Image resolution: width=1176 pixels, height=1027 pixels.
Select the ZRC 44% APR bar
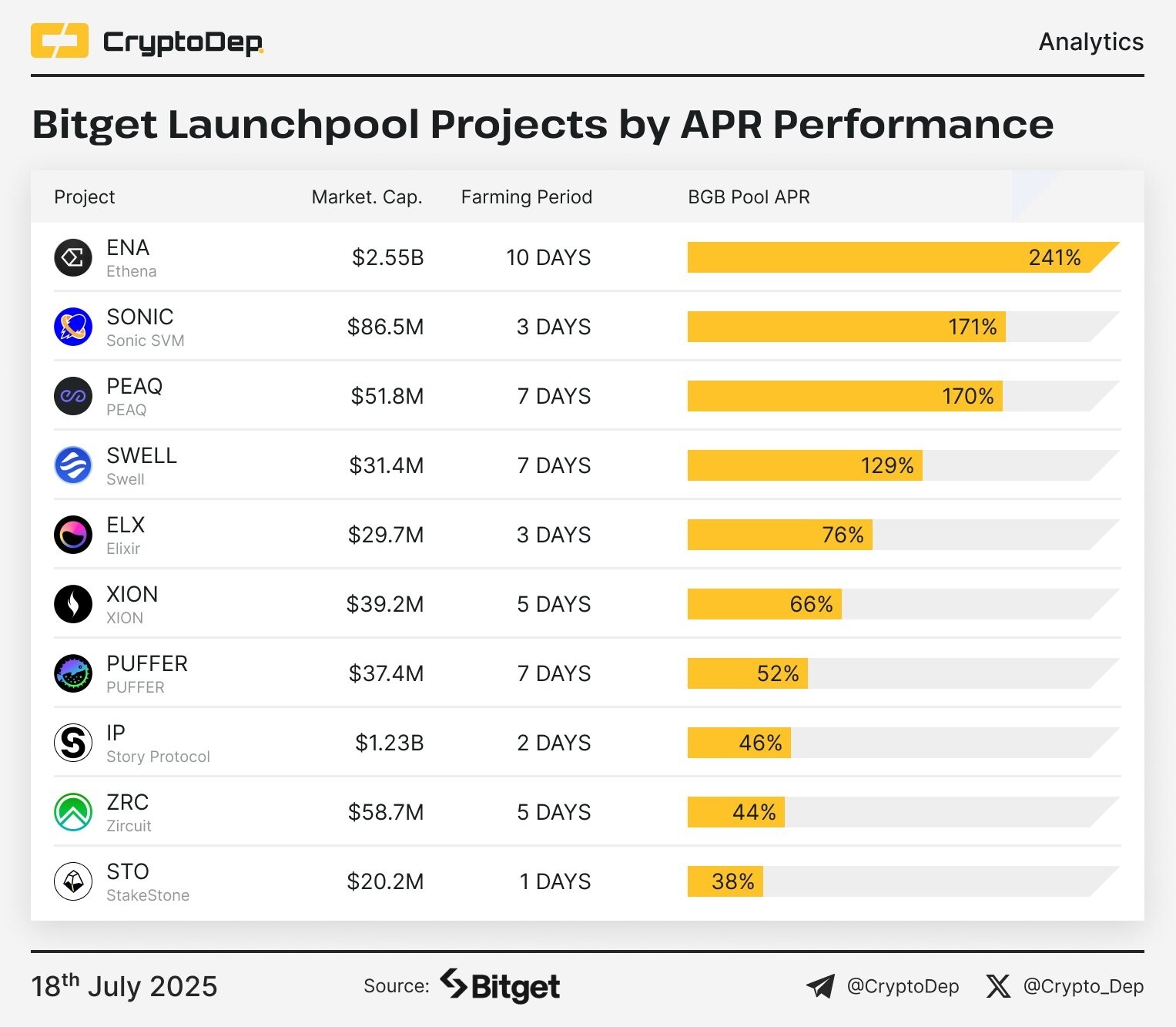[736, 812]
